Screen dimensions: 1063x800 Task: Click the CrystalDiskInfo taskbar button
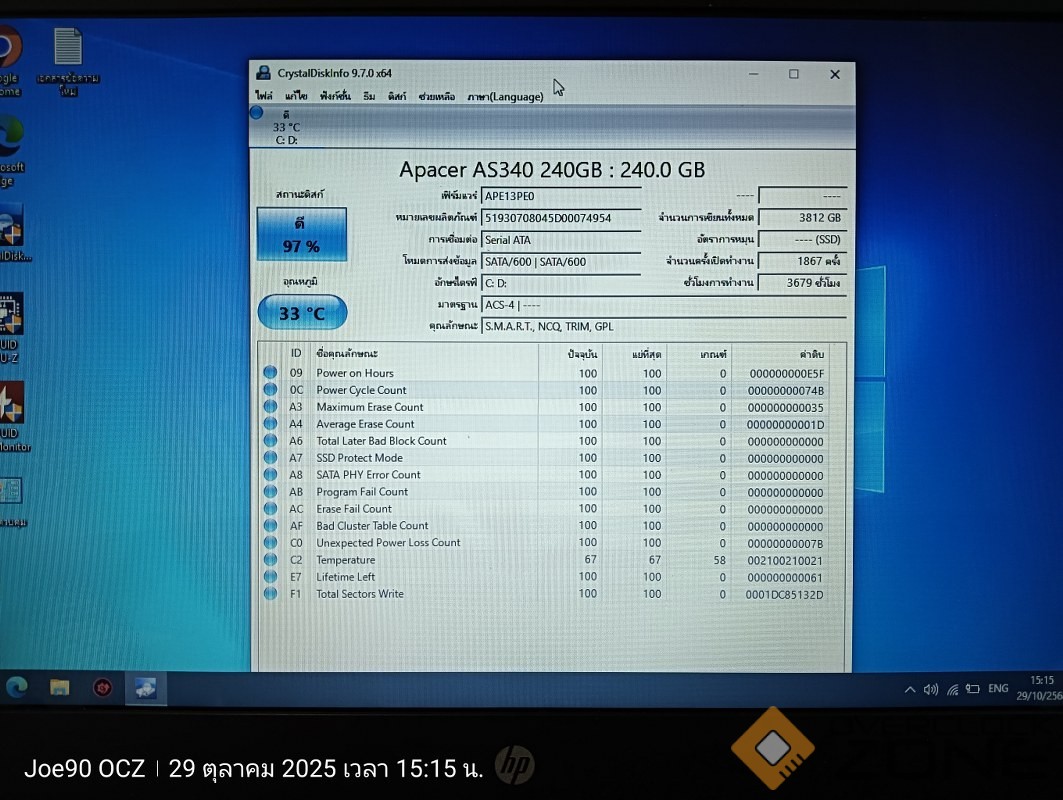(x=145, y=688)
